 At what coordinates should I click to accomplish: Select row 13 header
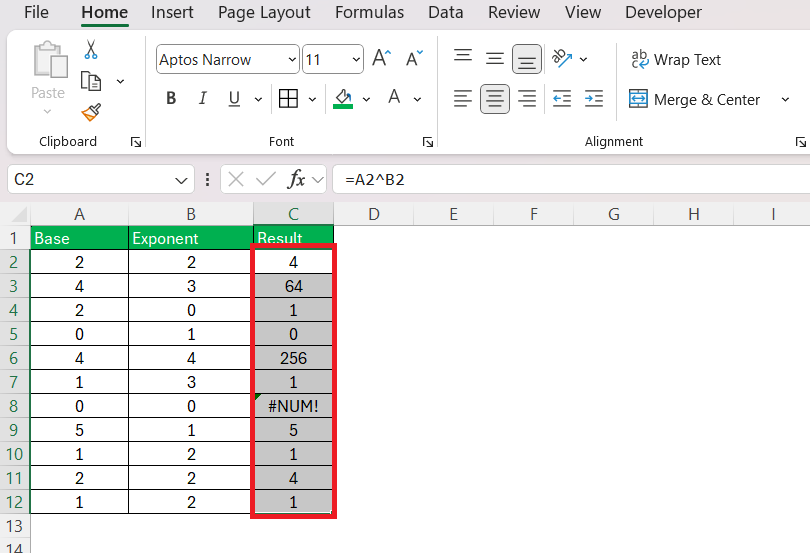[14, 526]
